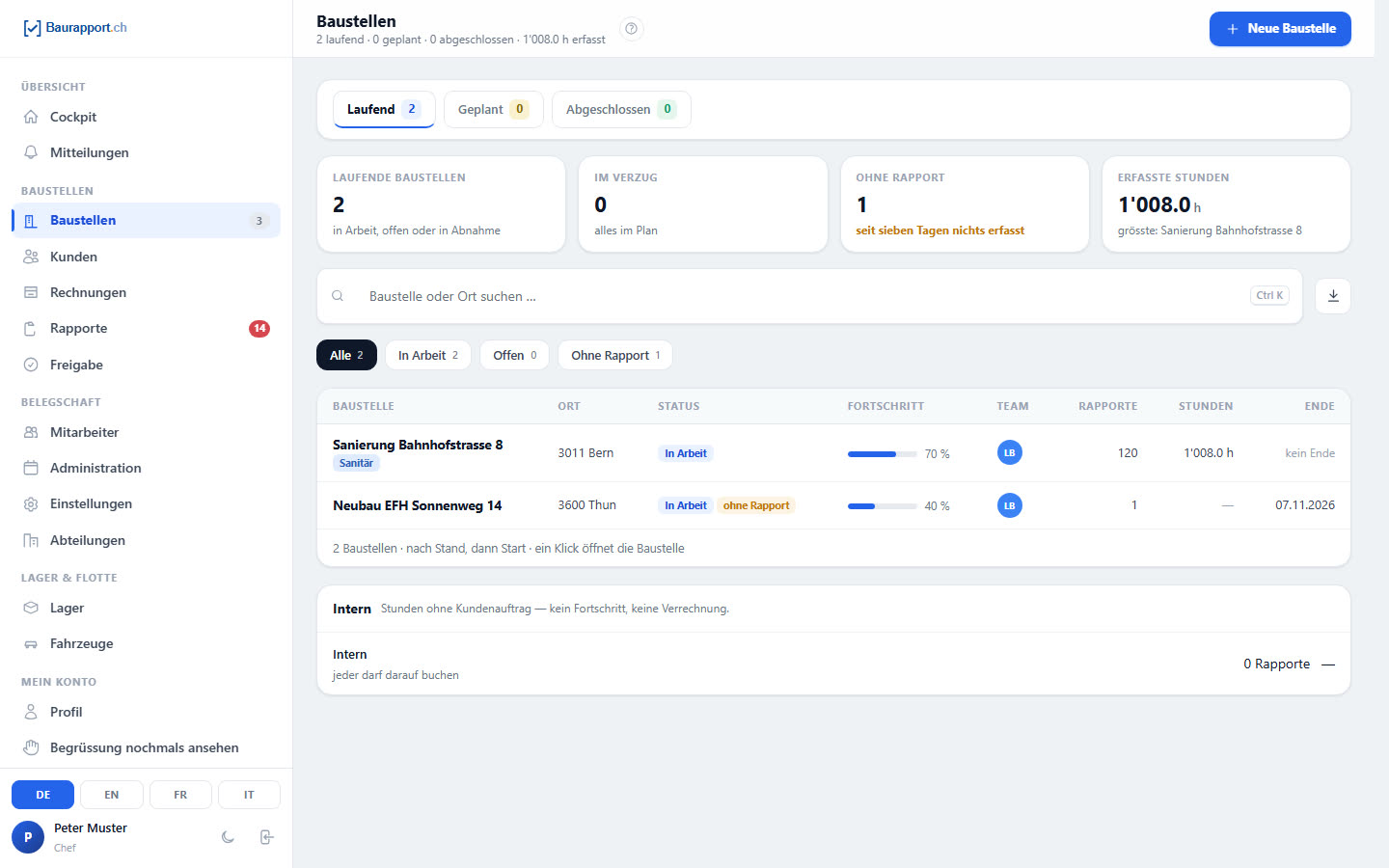Click the Baurapport.ch logo
This screenshot has height=868, width=1389.
(75, 28)
